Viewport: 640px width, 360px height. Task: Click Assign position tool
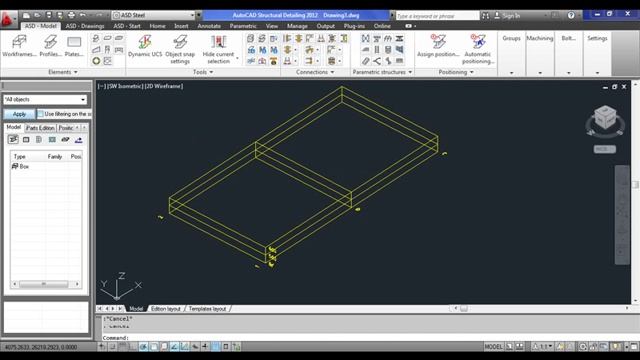438,45
